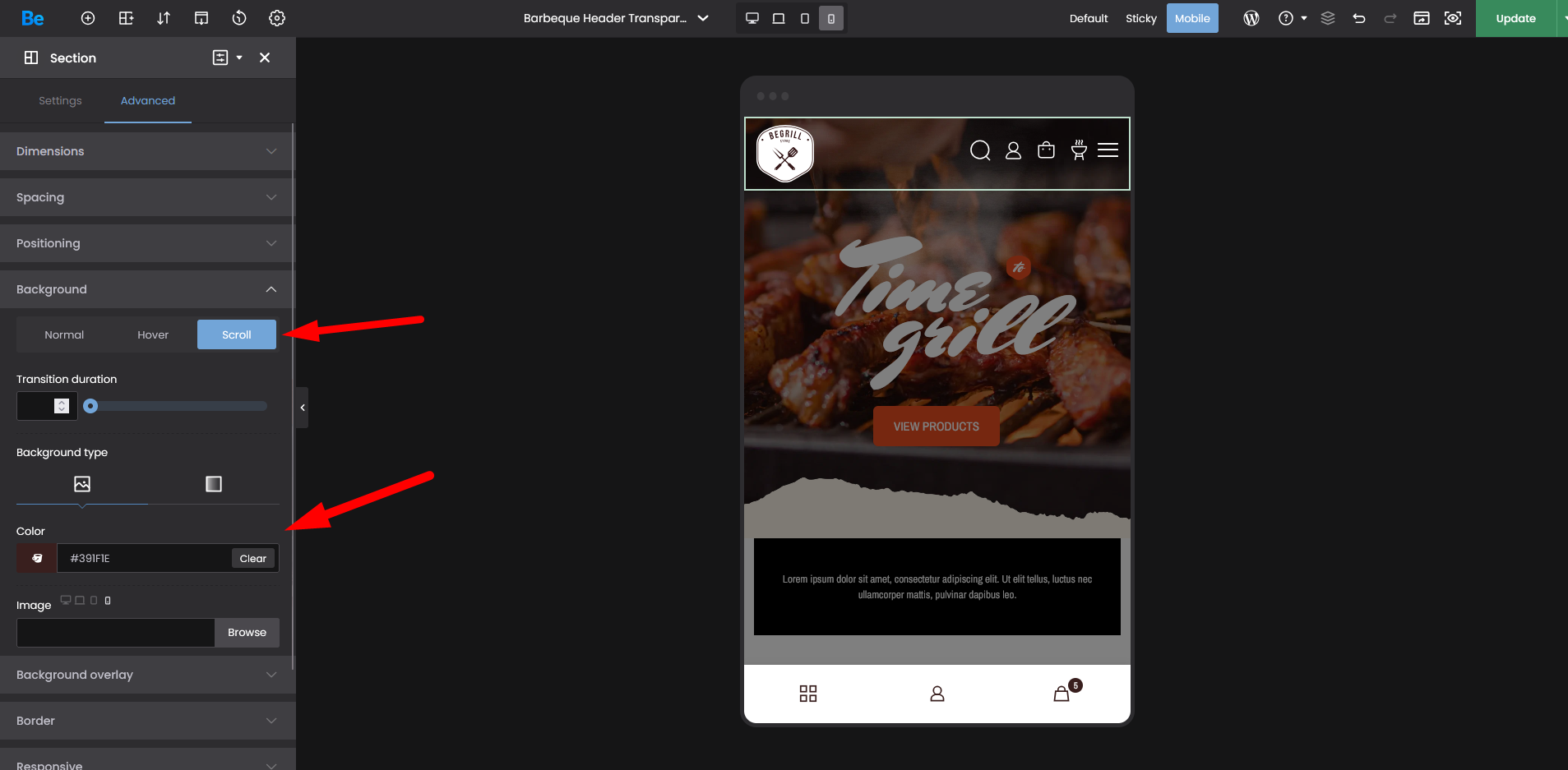
Task: Select the Normal background state
Action: 64,334
